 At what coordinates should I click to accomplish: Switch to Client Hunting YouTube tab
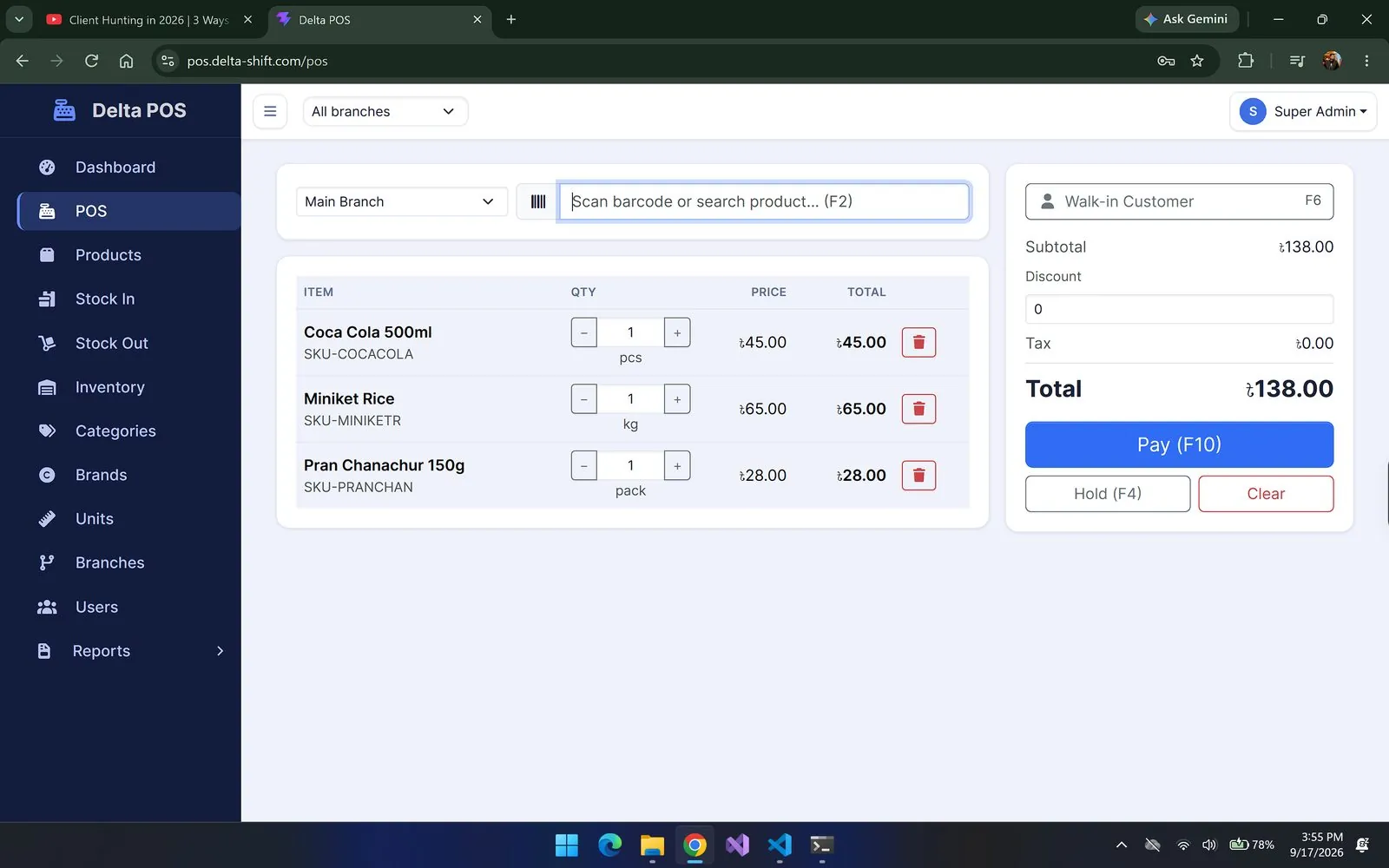(149, 19)
